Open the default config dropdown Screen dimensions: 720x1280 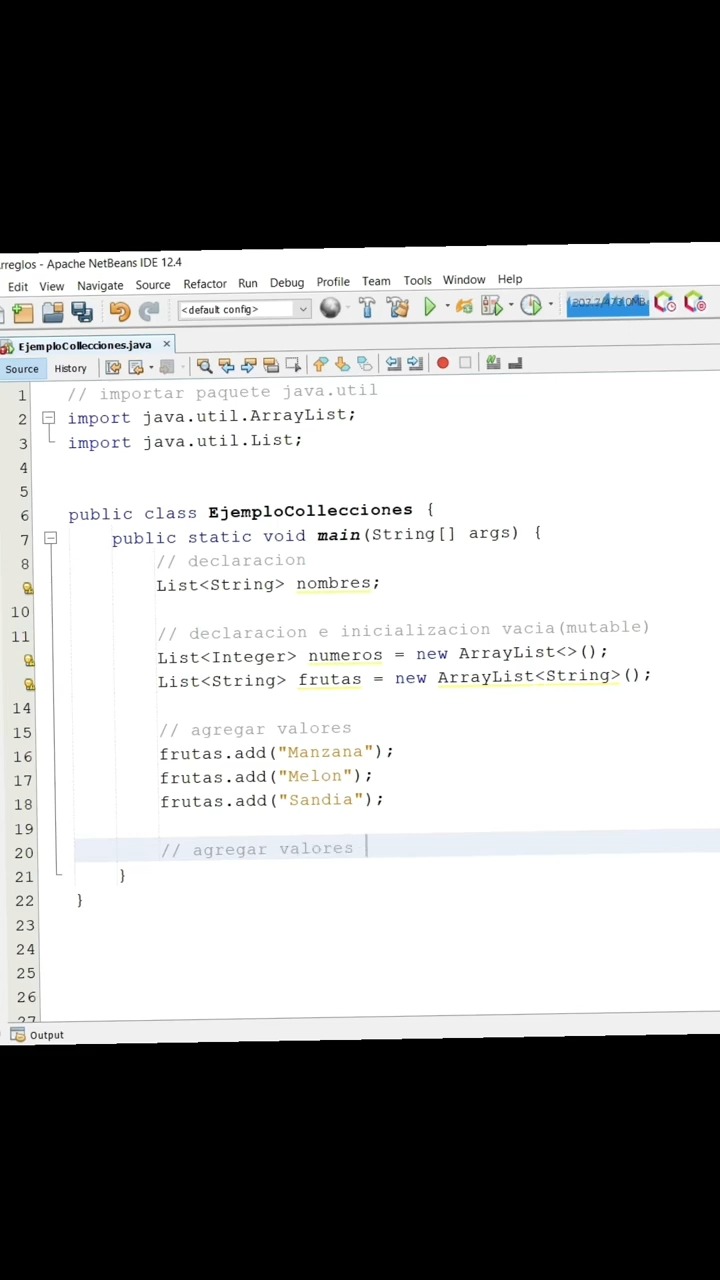click(243, 310)
